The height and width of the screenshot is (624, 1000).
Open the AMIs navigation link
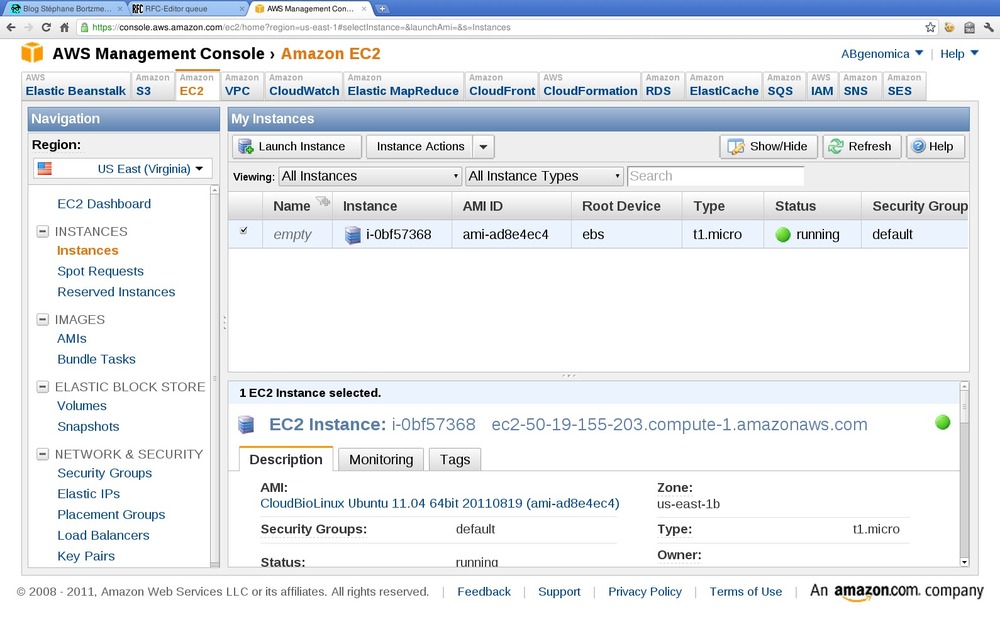coord(71,338)
